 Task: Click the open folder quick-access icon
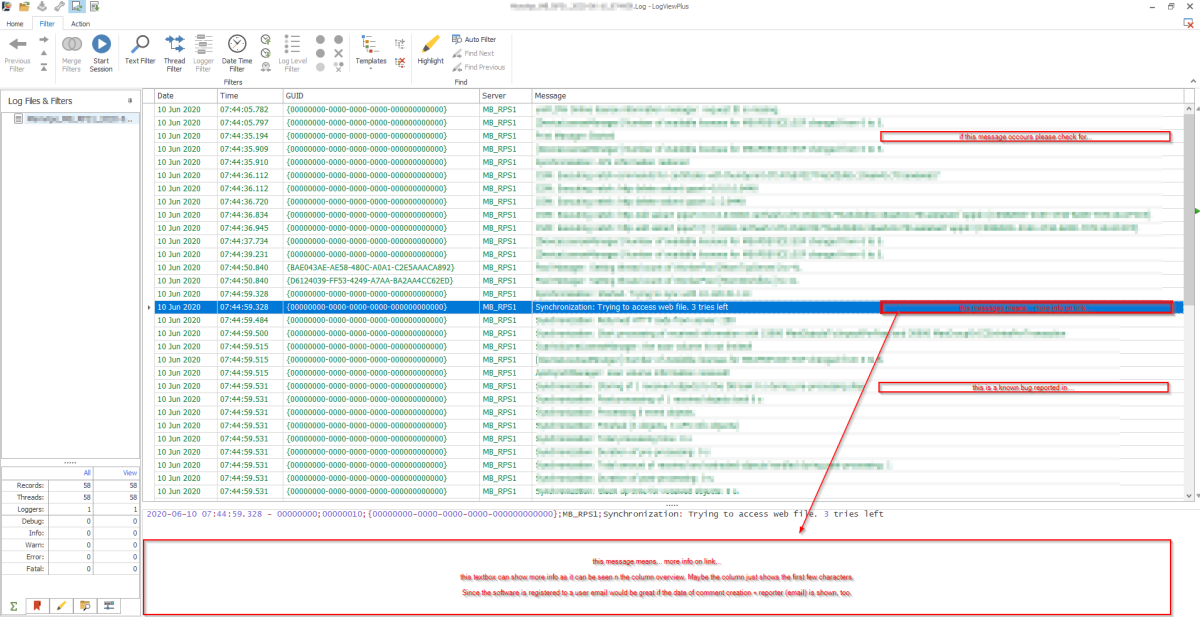[x=24, y=6]
